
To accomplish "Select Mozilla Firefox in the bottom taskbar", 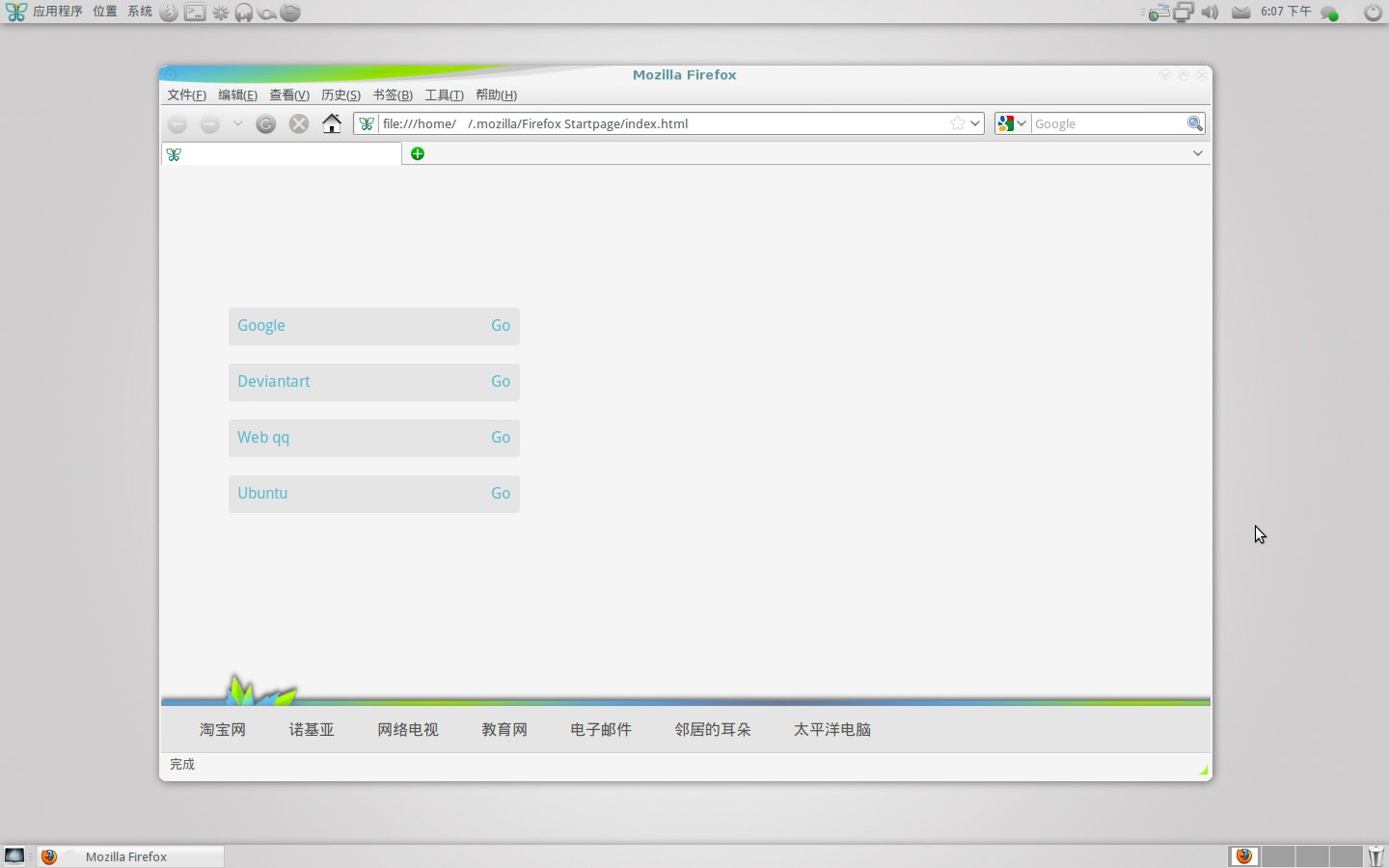I will click(130, 856).
